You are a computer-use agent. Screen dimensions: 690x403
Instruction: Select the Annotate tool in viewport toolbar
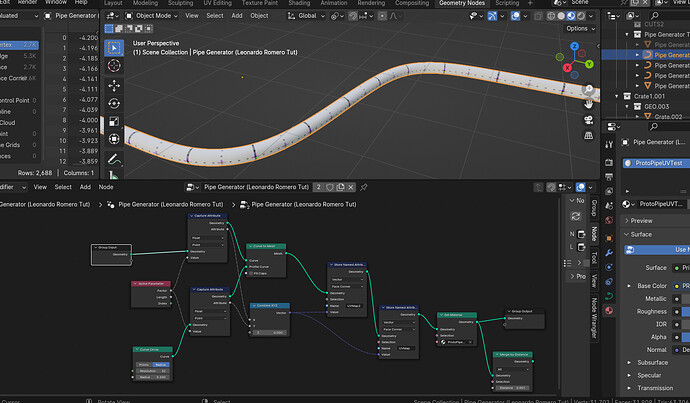[x=114, y=158]
